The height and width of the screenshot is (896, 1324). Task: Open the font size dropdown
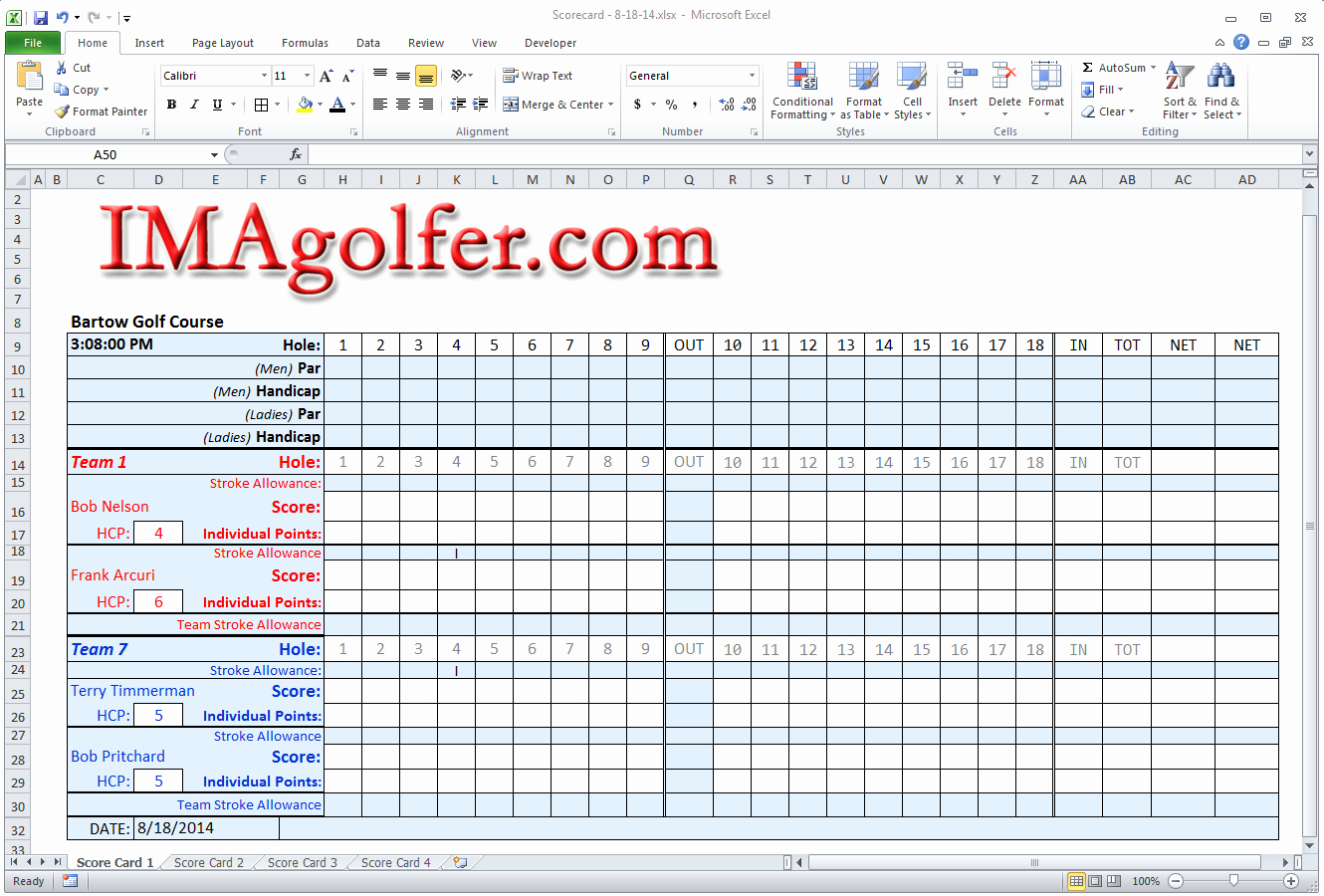[x=307, y=76]
